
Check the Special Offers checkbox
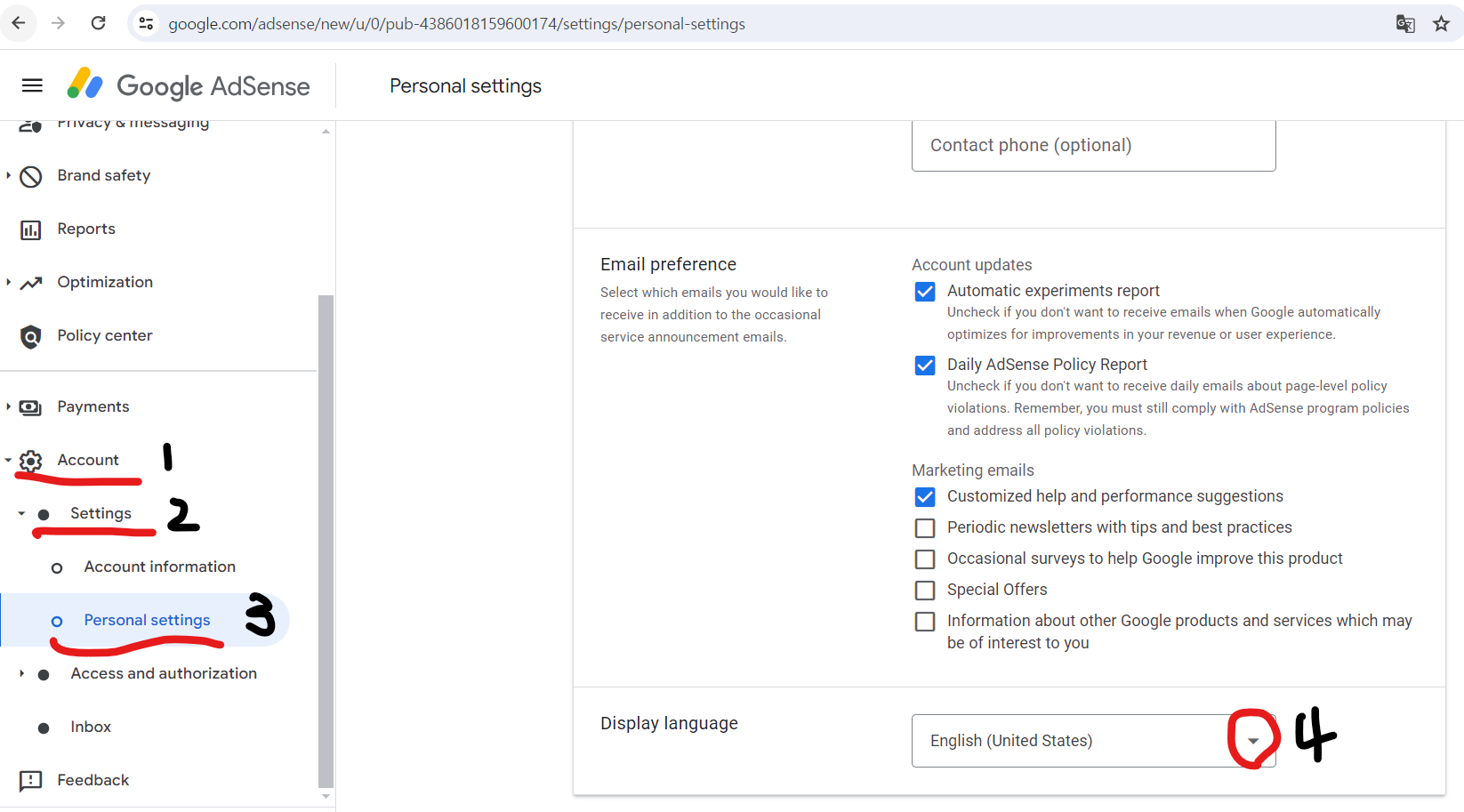point(925,591)
